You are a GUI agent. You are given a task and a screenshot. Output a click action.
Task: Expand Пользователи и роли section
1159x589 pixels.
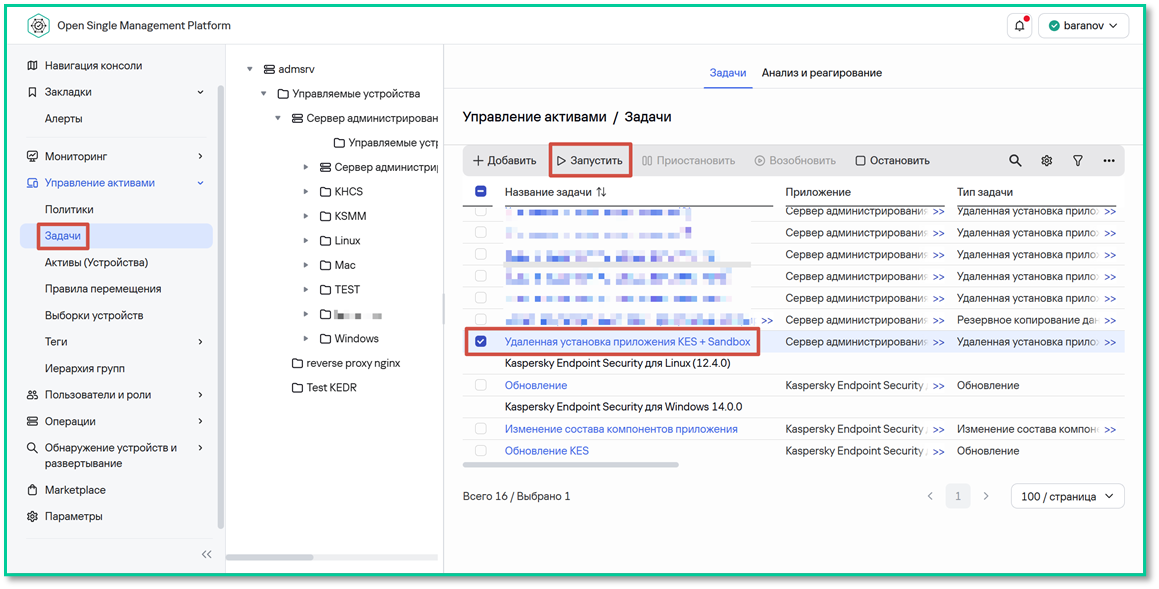coord(200,395)
